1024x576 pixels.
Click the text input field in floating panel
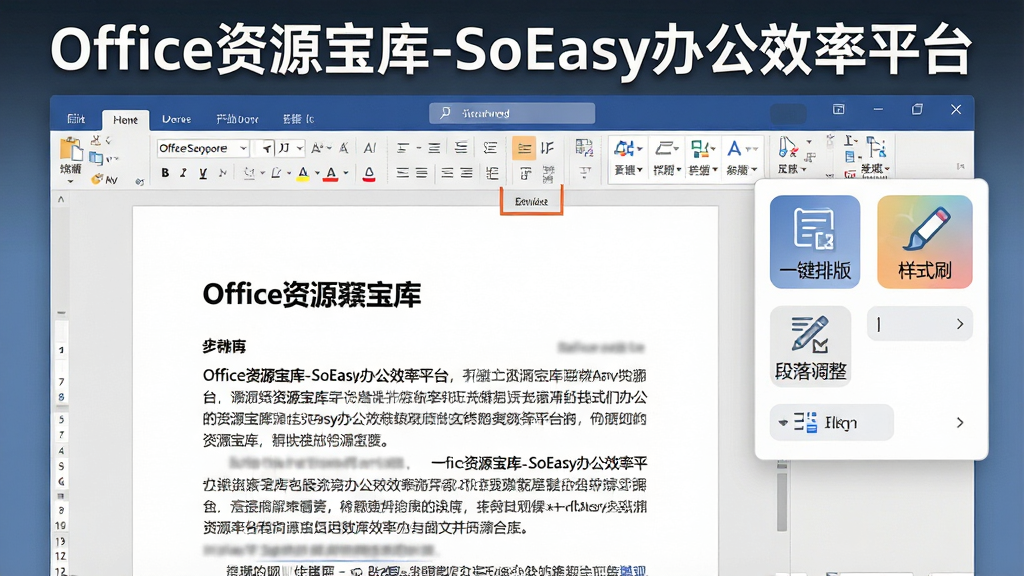[x=920, y=324]
